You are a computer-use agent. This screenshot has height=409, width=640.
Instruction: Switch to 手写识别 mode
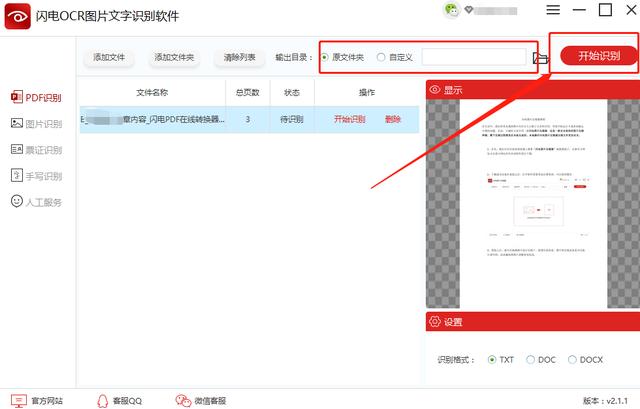pos(36,176)
